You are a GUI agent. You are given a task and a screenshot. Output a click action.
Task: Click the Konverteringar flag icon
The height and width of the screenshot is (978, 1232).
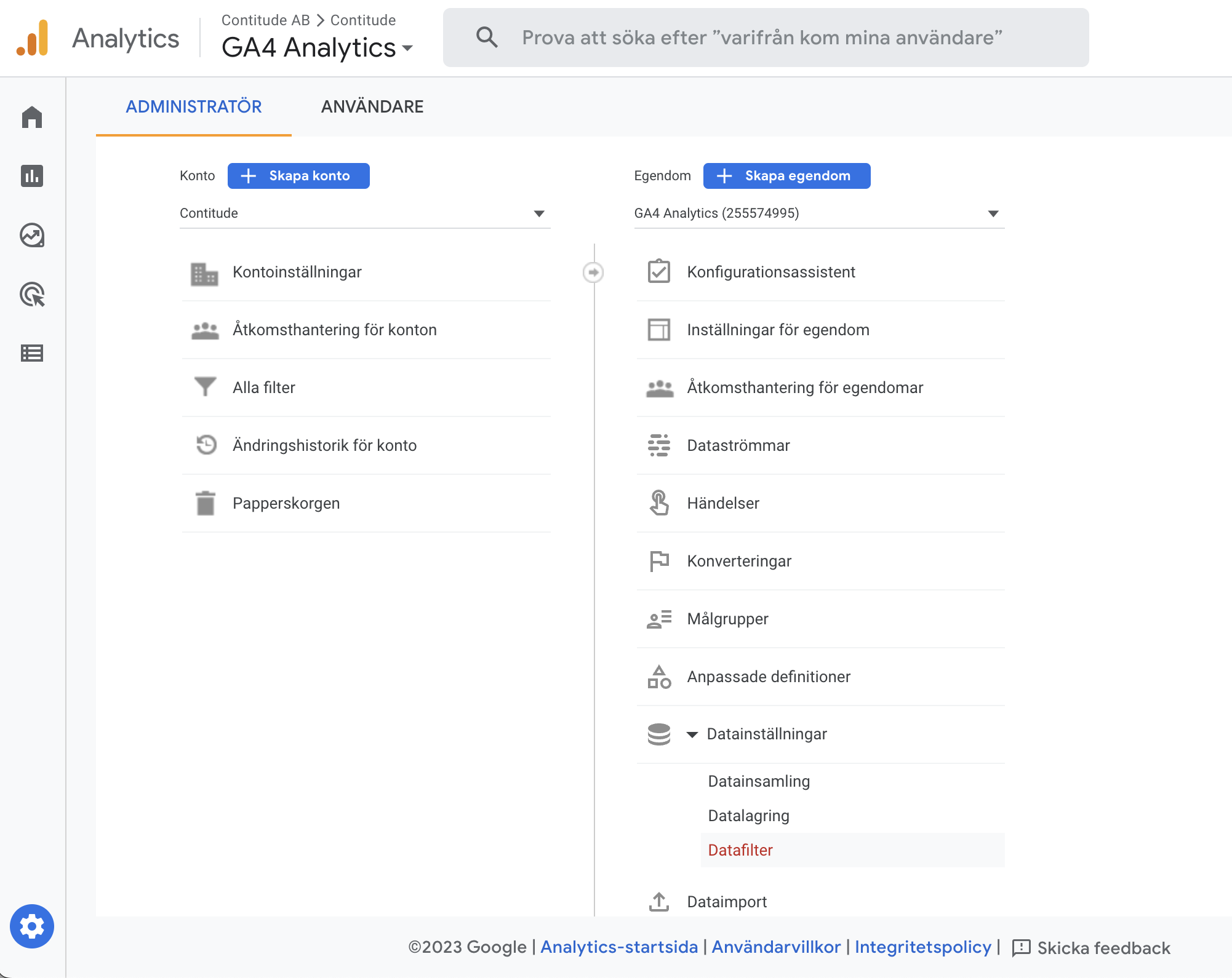pyautogui.click(x=659, y=561)
